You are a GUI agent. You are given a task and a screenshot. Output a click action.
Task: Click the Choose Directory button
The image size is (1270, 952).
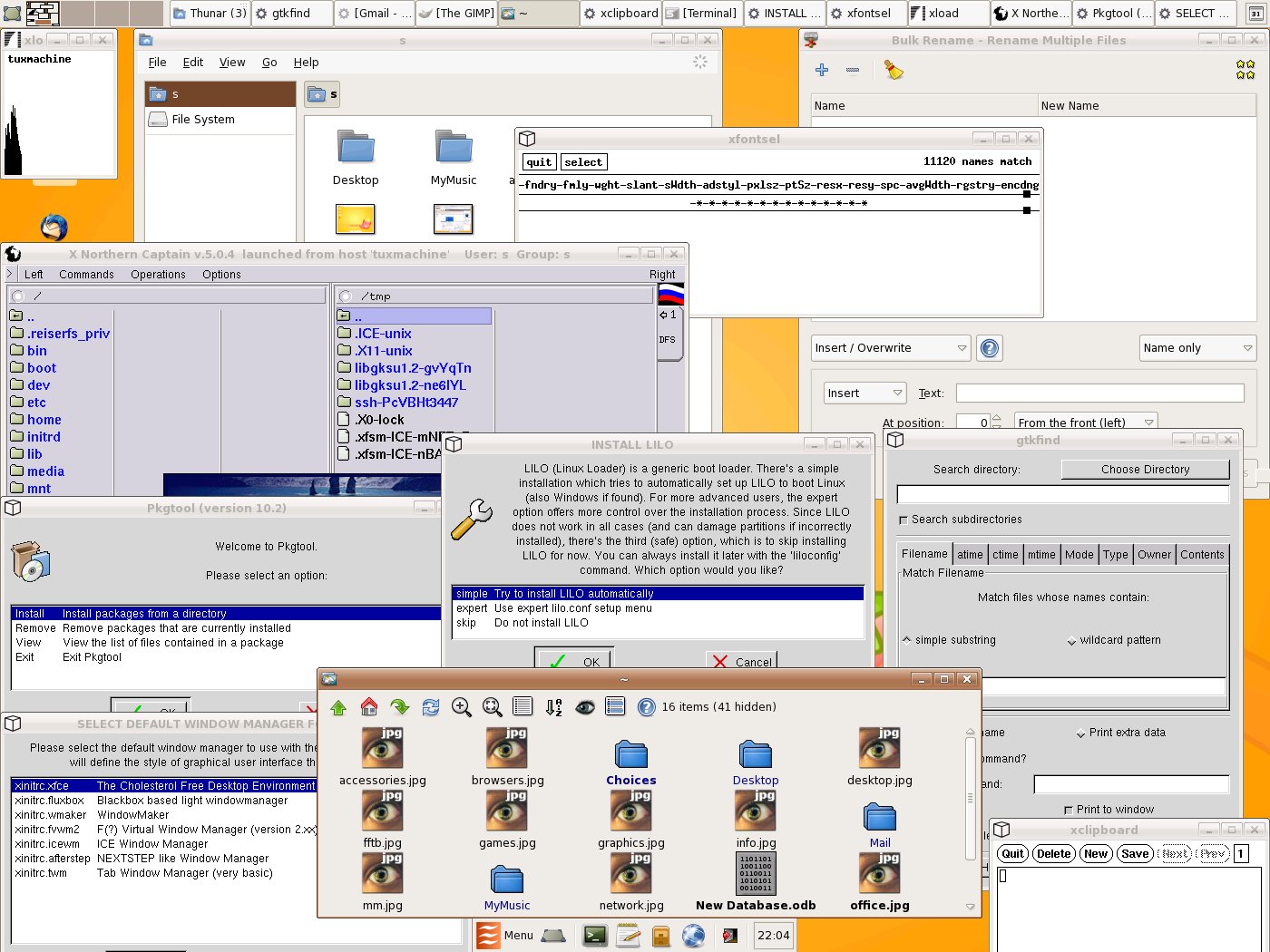(1146, 470)
